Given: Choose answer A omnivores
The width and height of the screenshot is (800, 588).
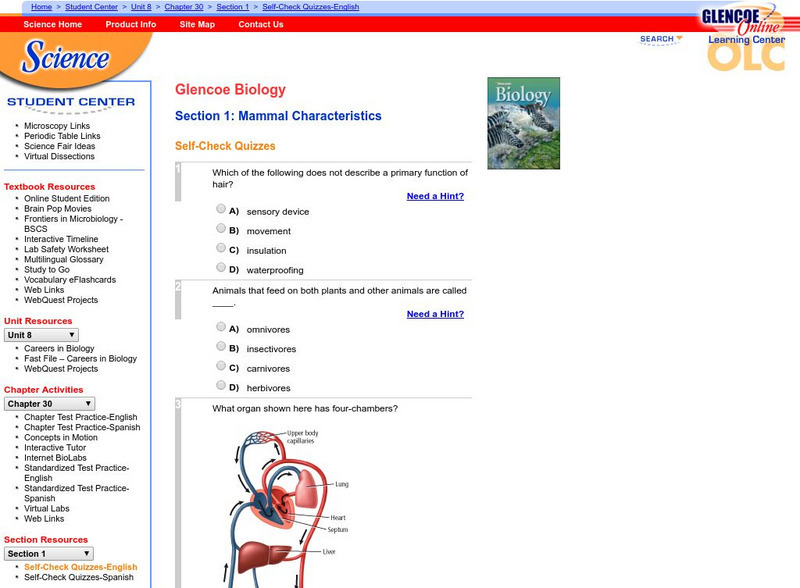Looking at the screenshot, I should pos(221,326).
